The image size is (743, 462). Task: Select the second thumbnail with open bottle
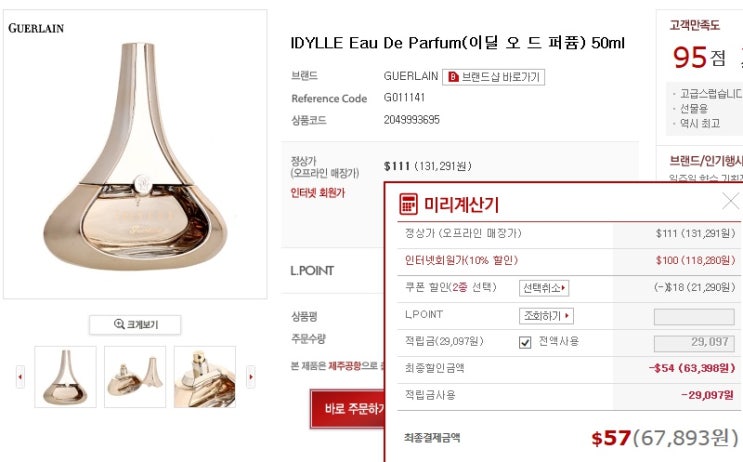135,377
